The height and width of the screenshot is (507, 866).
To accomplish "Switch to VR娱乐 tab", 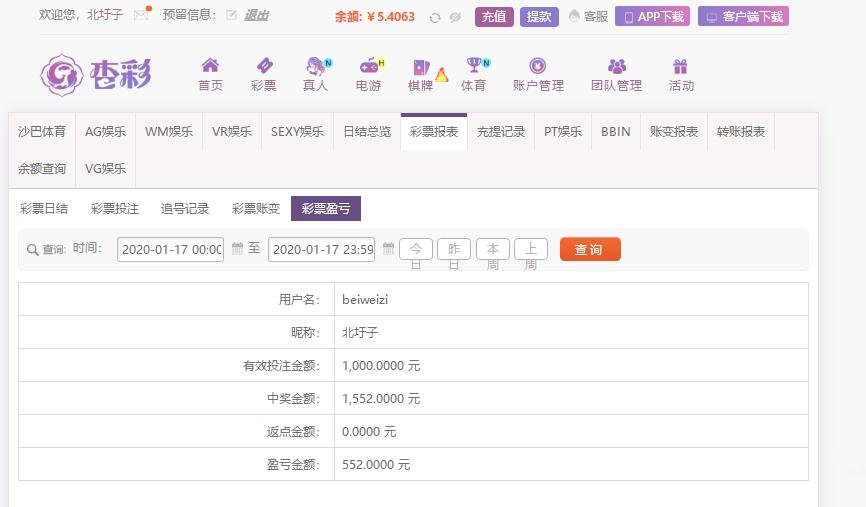I will (x=232, y=131).
